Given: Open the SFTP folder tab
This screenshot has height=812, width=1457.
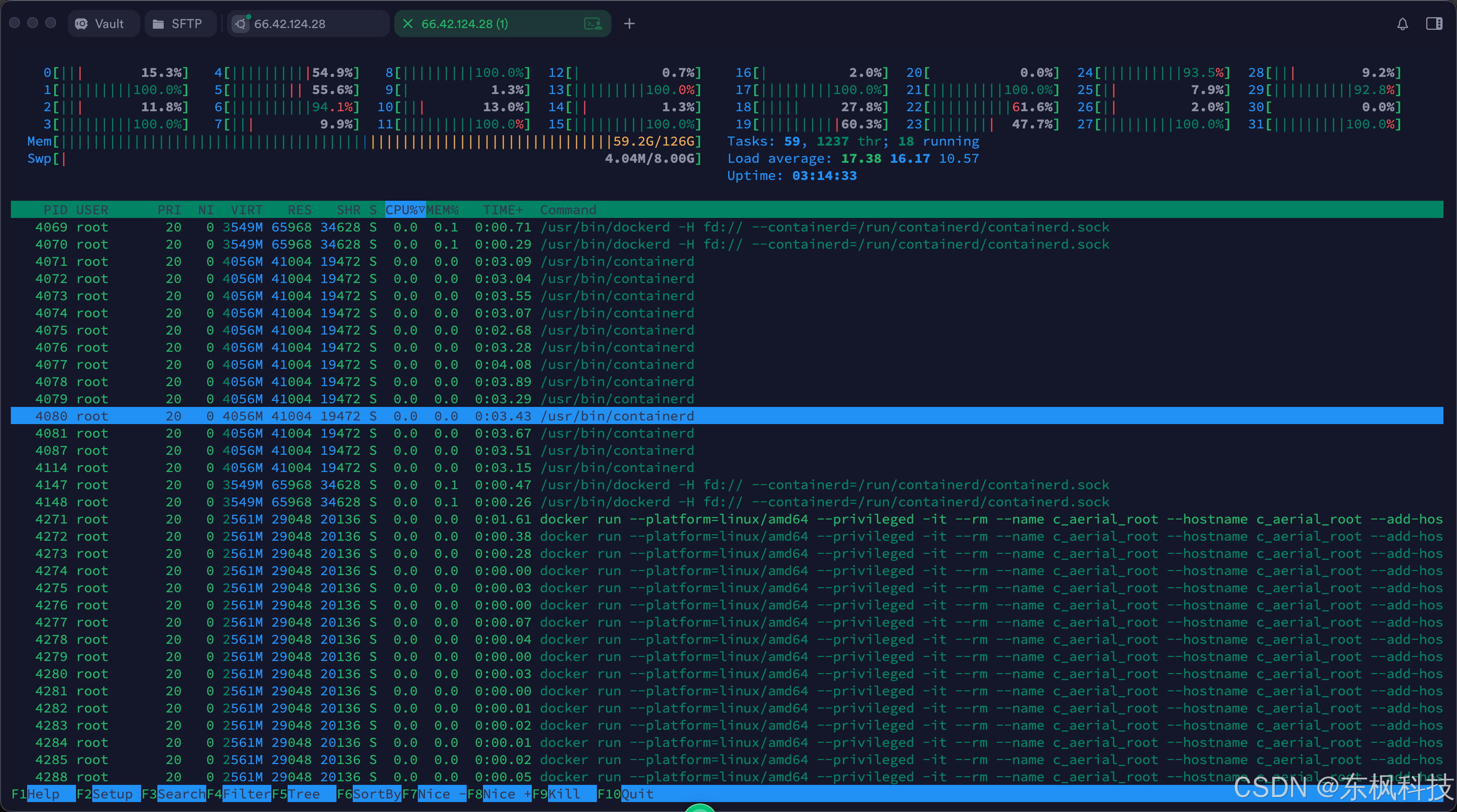Looking at the screenshot, I should click(x=180, y=24).
